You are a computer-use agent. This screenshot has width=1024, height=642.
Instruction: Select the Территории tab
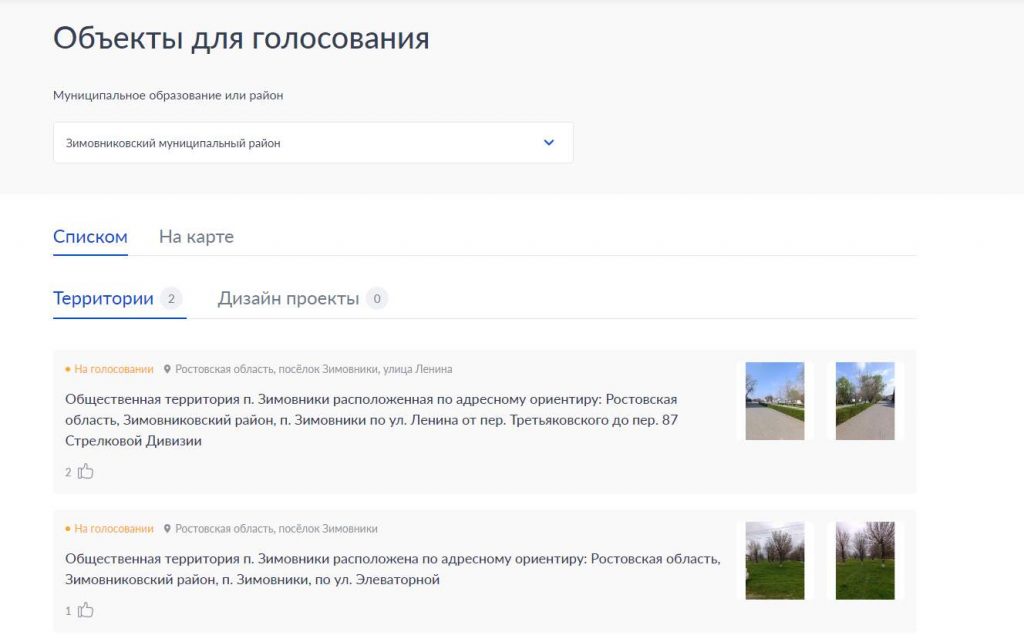103,298
